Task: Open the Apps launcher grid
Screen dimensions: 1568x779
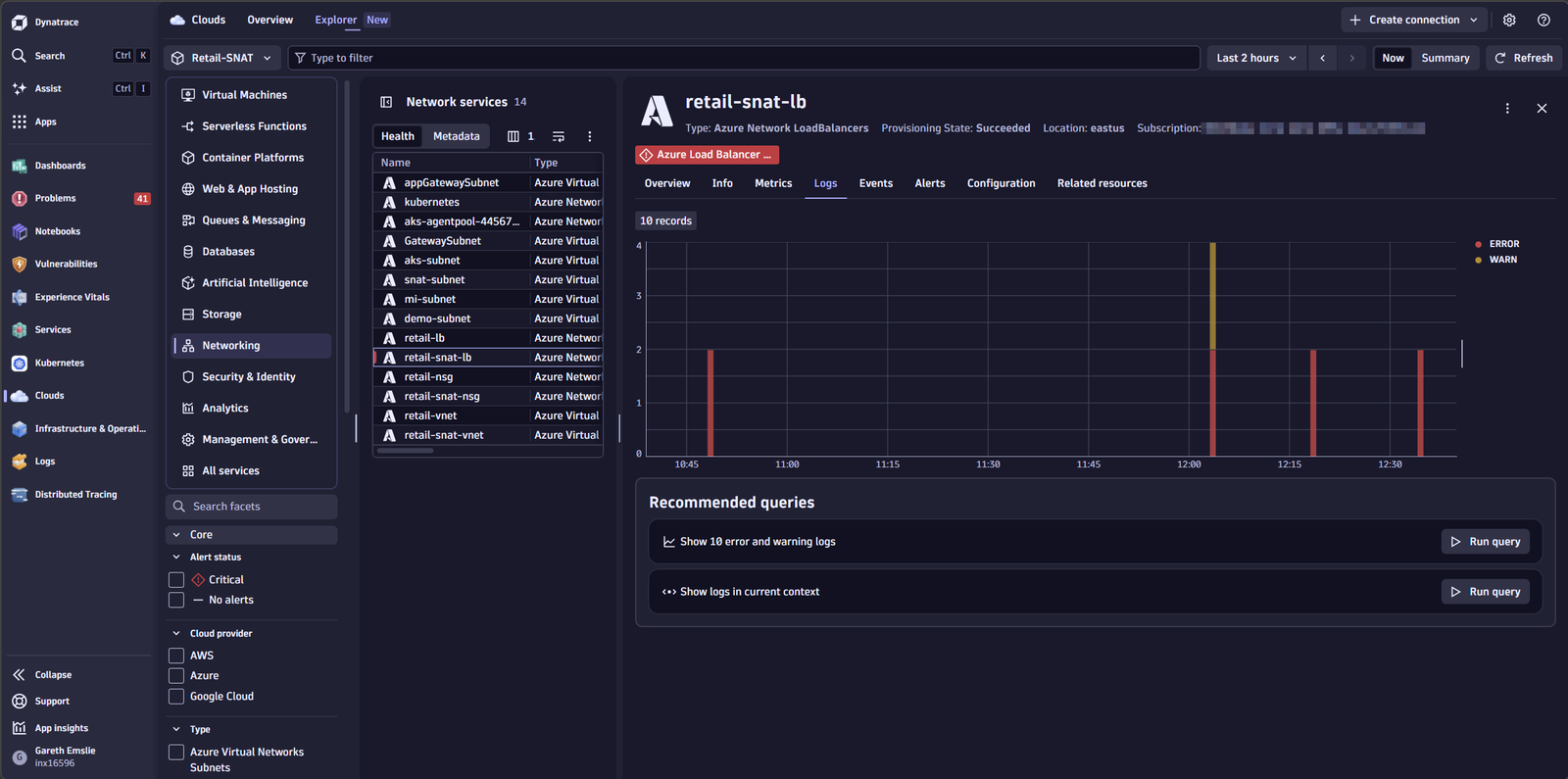Action: click(x=19, y=122)
